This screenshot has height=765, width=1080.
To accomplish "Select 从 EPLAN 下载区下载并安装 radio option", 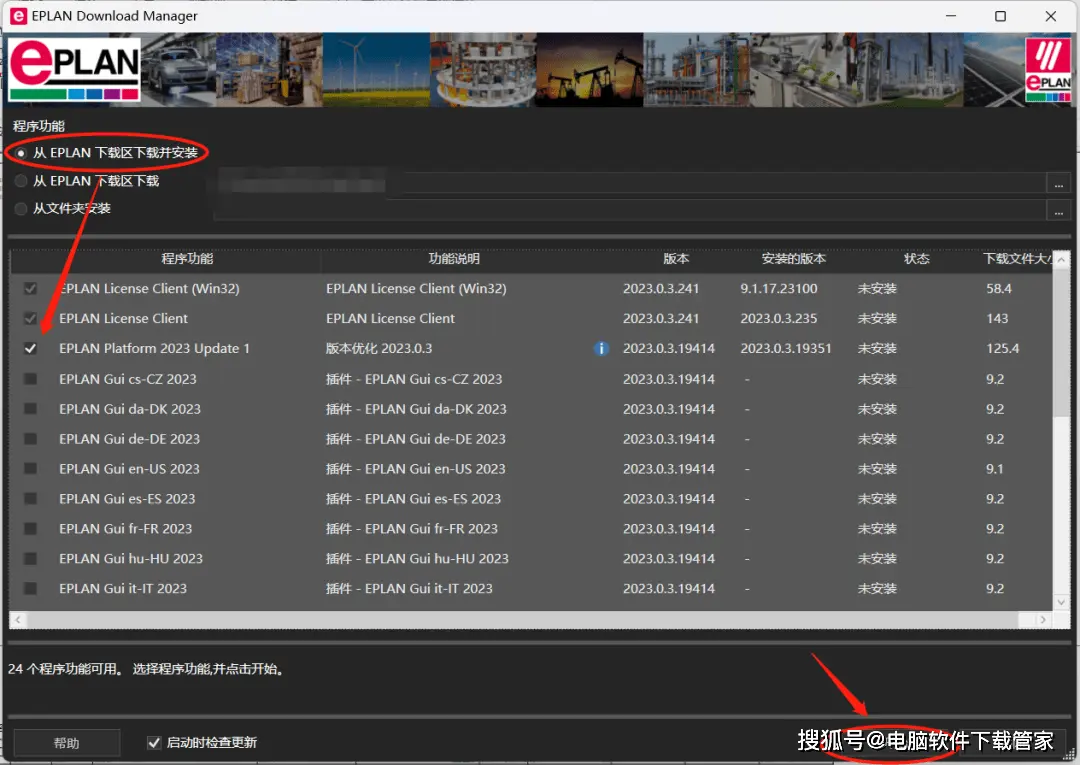I will coord(21,153).
